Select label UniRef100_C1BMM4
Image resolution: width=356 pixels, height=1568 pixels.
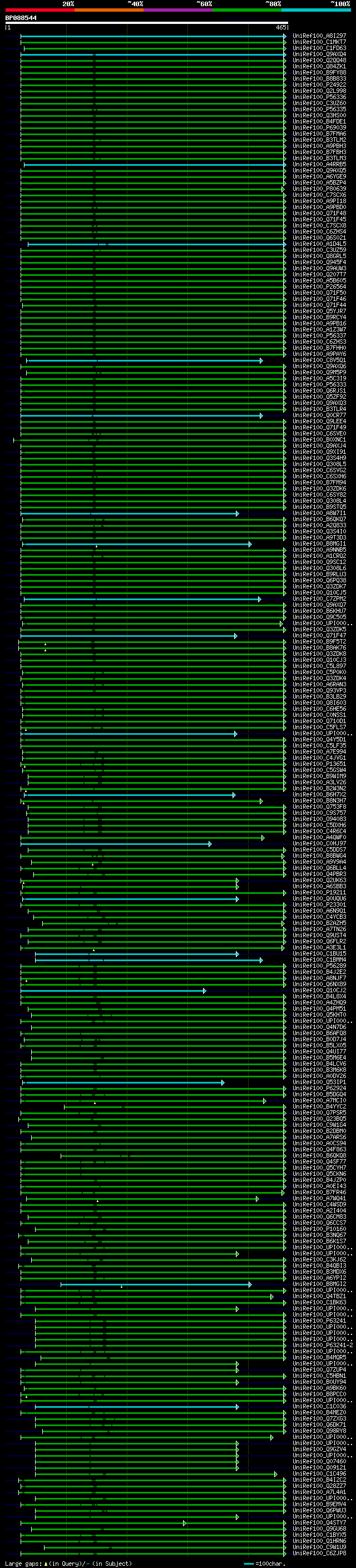coord(319,960)
